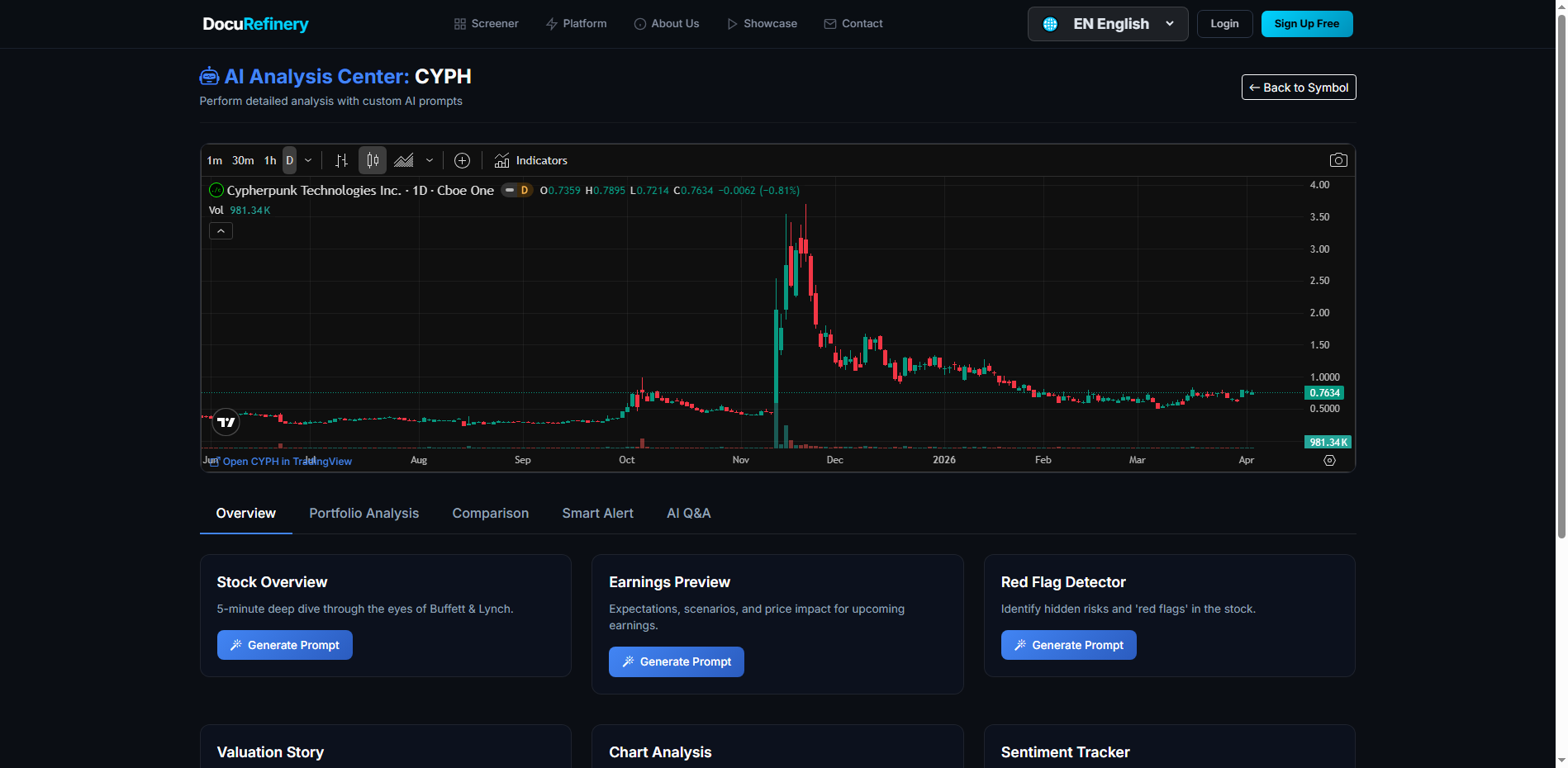Screen dimensions: 1568x768
Task: Select the candlestick chart style icon
Action: 373,160
